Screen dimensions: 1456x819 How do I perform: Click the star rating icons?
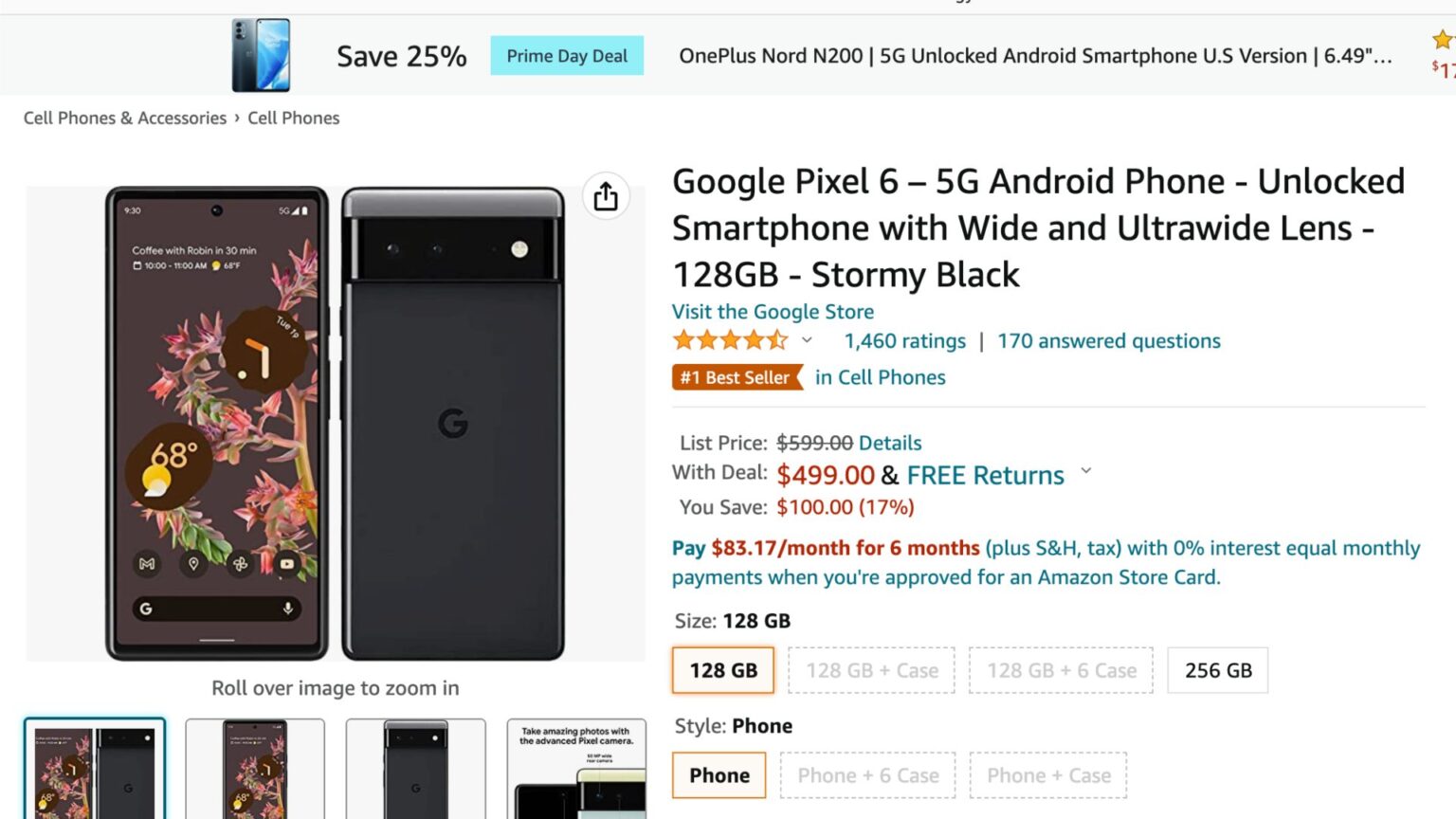(732, 339)
